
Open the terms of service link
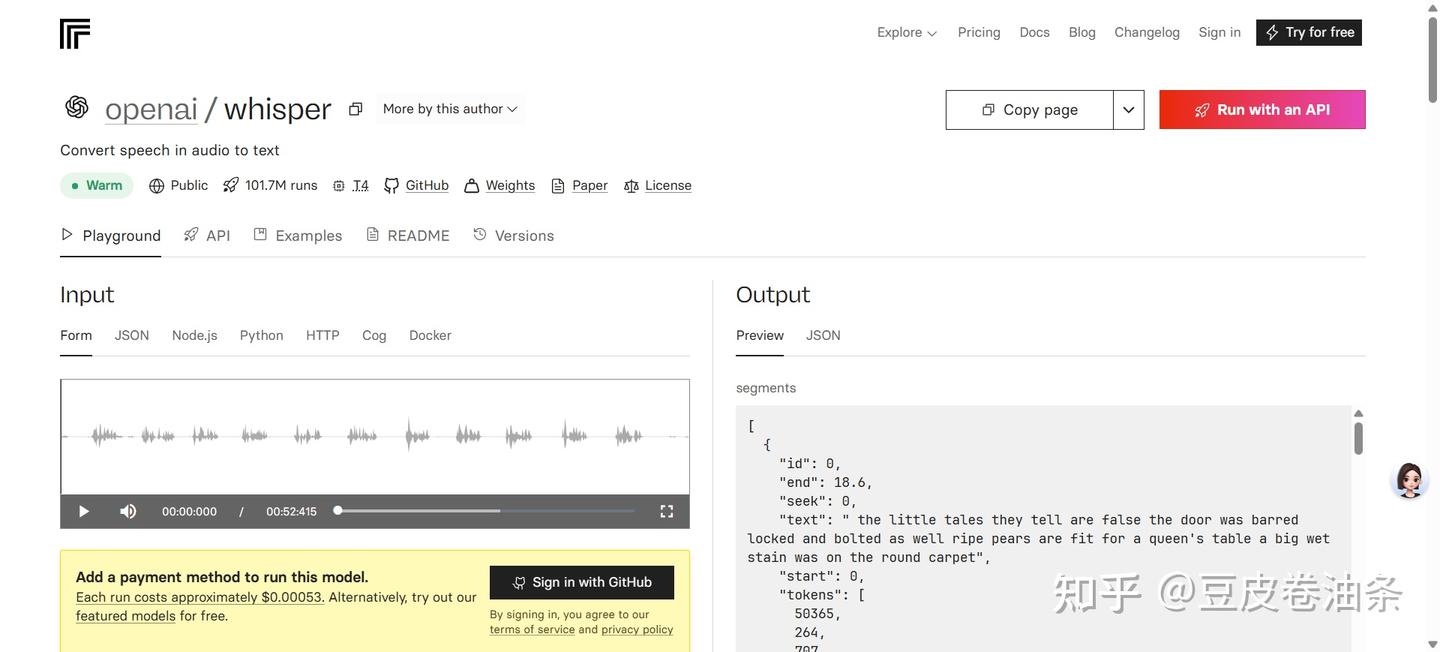pos(532,630)
